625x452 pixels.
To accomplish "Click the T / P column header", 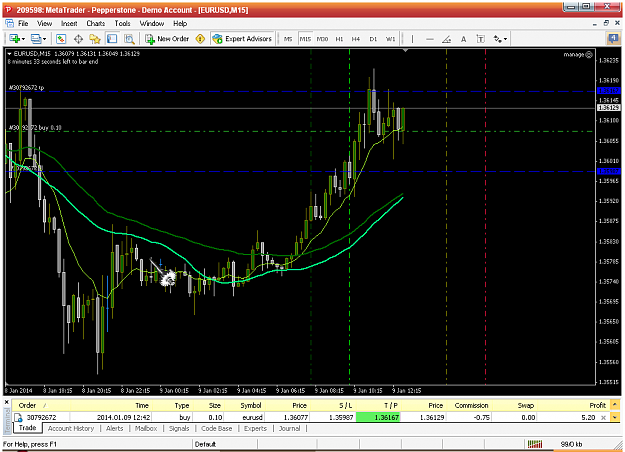I will (x=391, y=405).
